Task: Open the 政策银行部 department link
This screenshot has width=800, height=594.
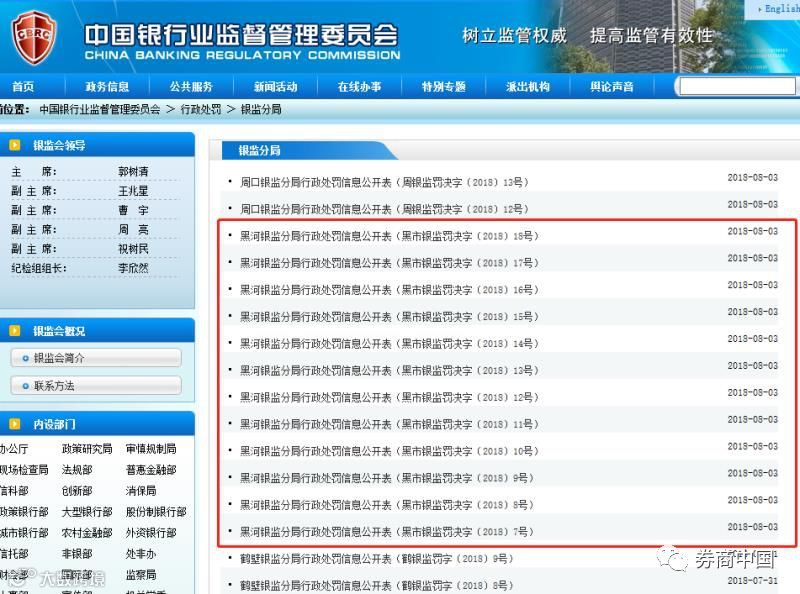Action: pos(24,512)
